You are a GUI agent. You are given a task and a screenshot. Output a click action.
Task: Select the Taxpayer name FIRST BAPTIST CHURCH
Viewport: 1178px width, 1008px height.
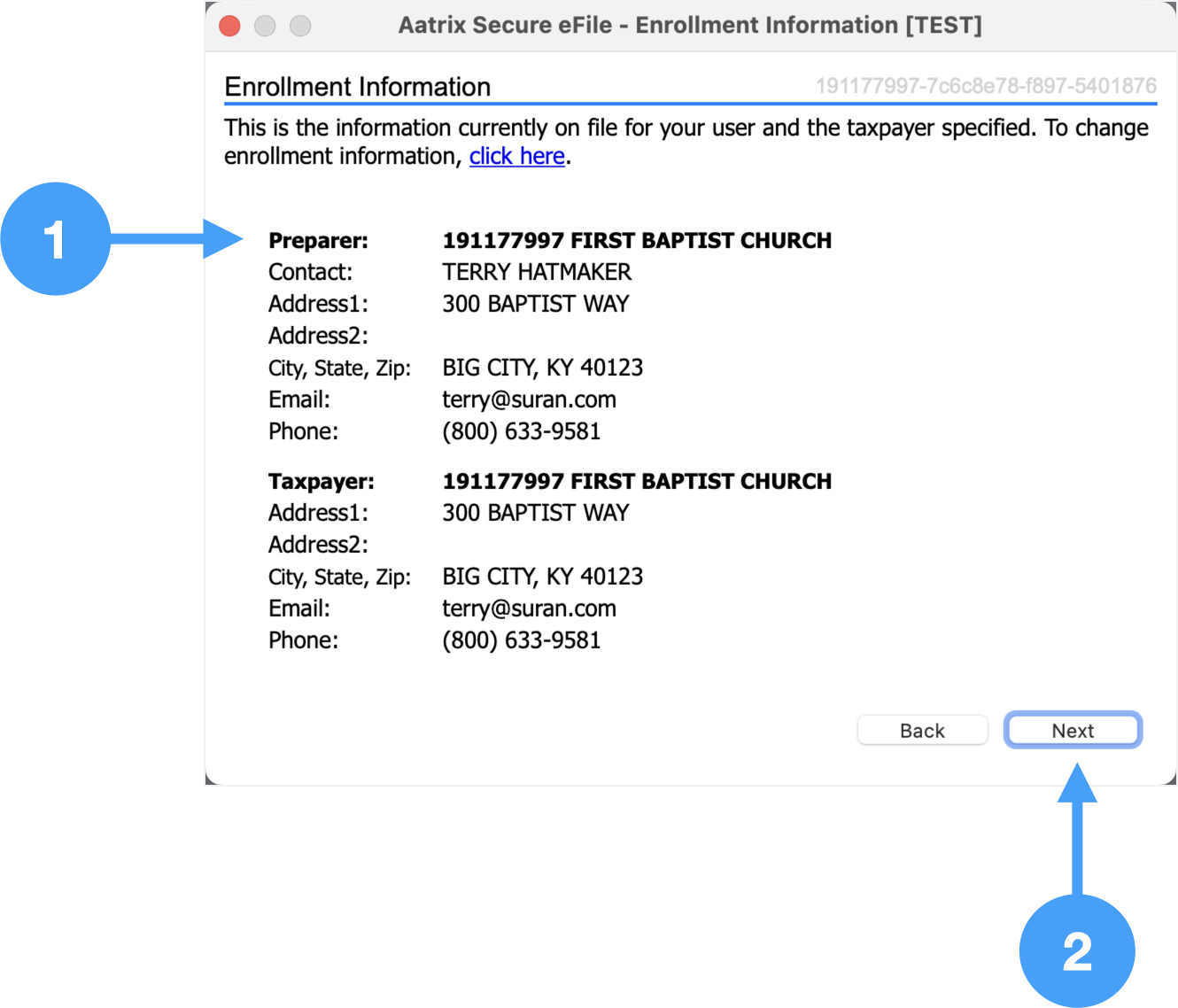tap(636, 481)
